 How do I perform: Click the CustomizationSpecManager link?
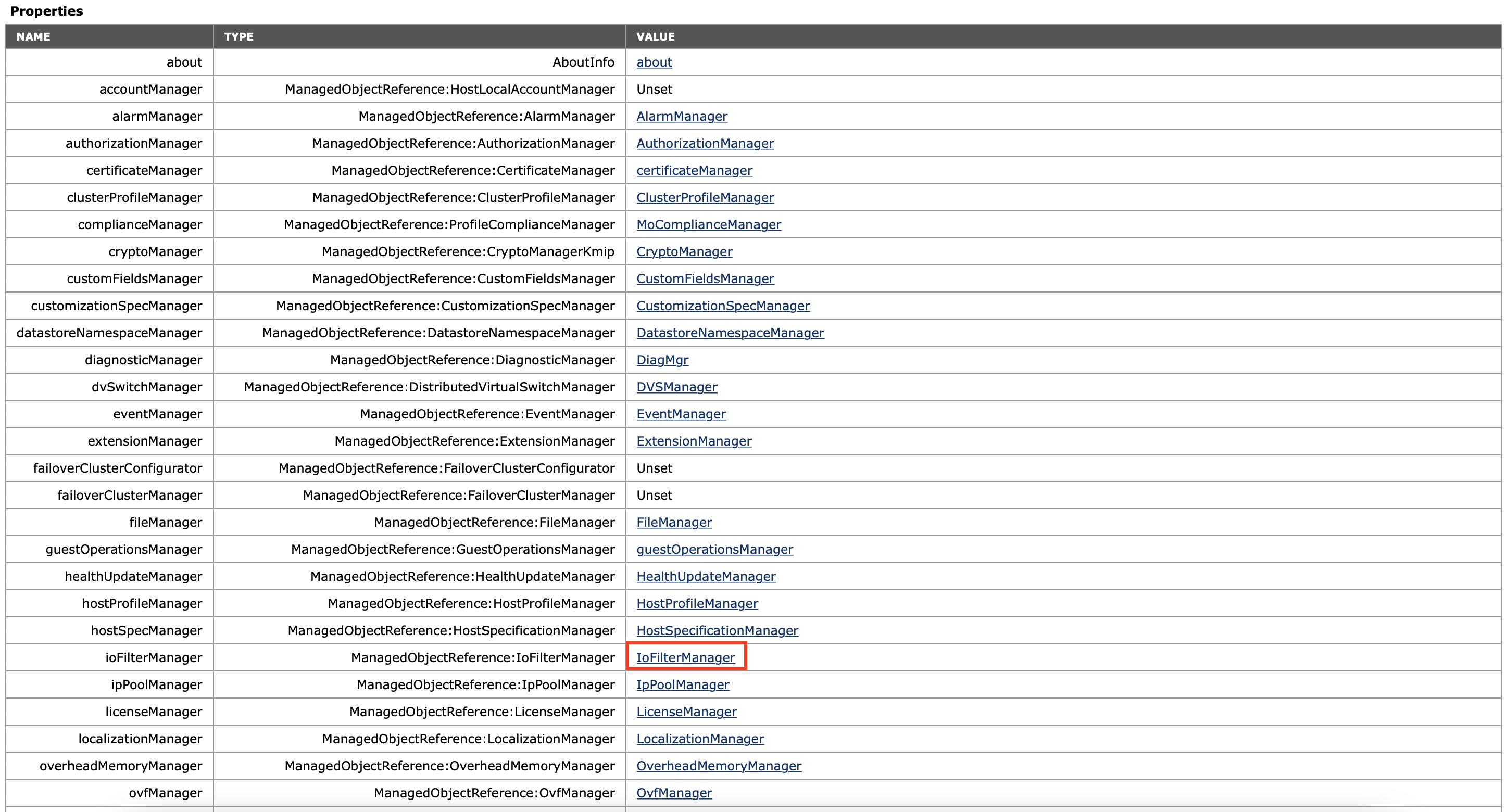click(x=722, y=306)
